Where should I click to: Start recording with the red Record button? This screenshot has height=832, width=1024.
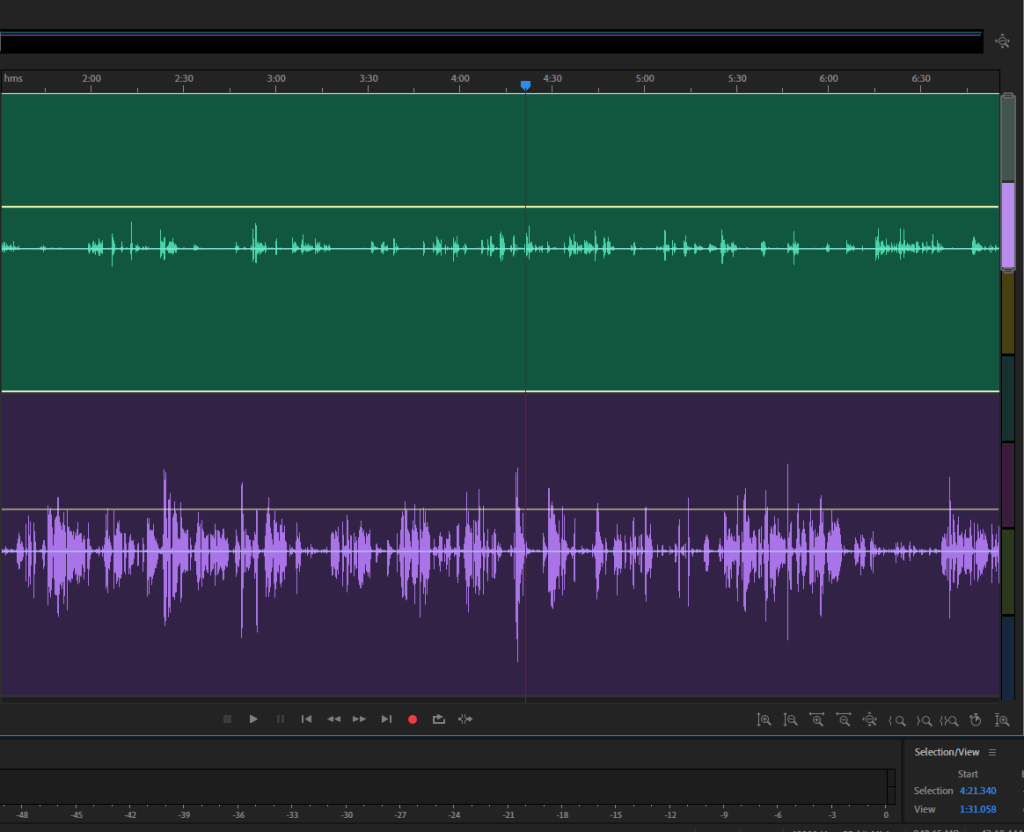coord(412,719)
